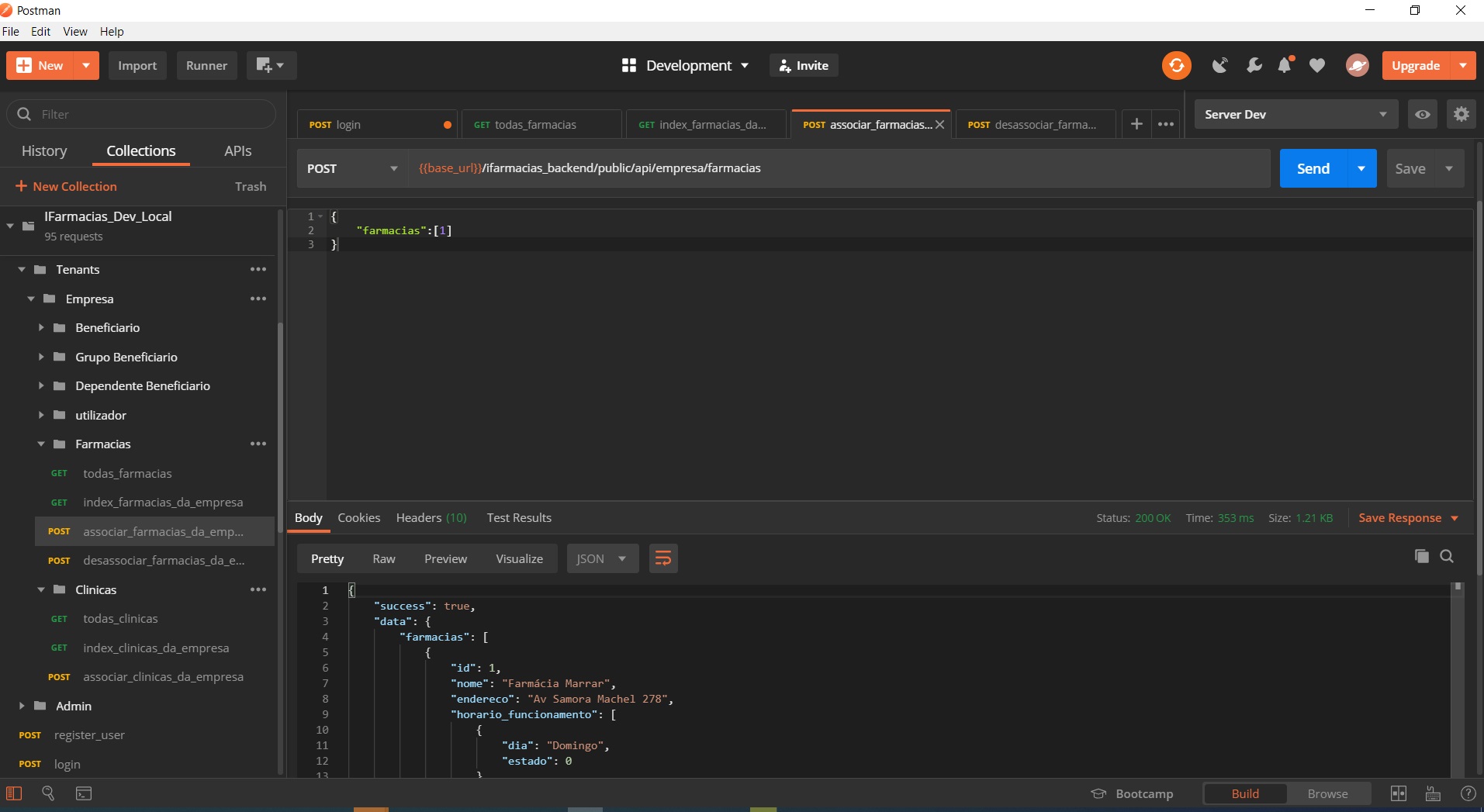Image resolution: width=1484 pixels, height=812 pixels.
Task: Open Trash link in sidebar
Action: (x=251, y=186)
